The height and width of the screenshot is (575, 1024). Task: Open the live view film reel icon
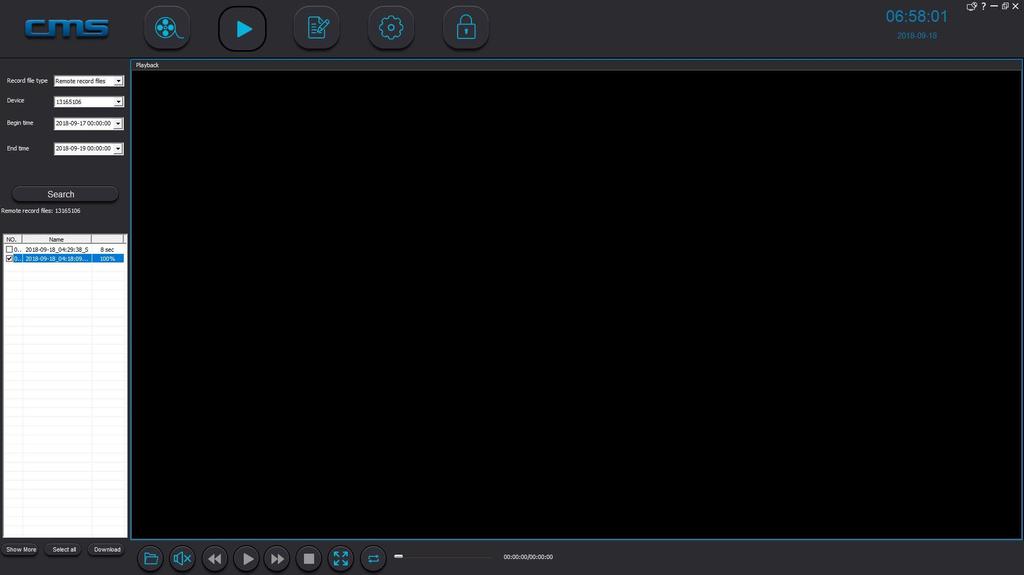click(167, 28)
